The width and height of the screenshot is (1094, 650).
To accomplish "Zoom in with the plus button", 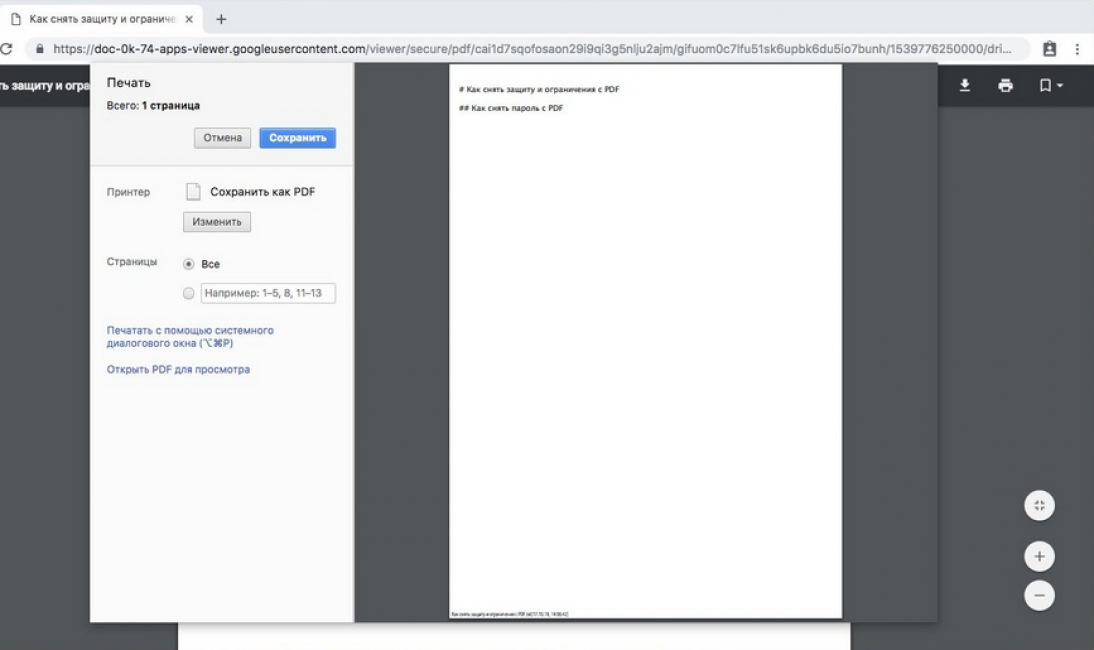I will pyautogui.click(x=1039, y=556).
